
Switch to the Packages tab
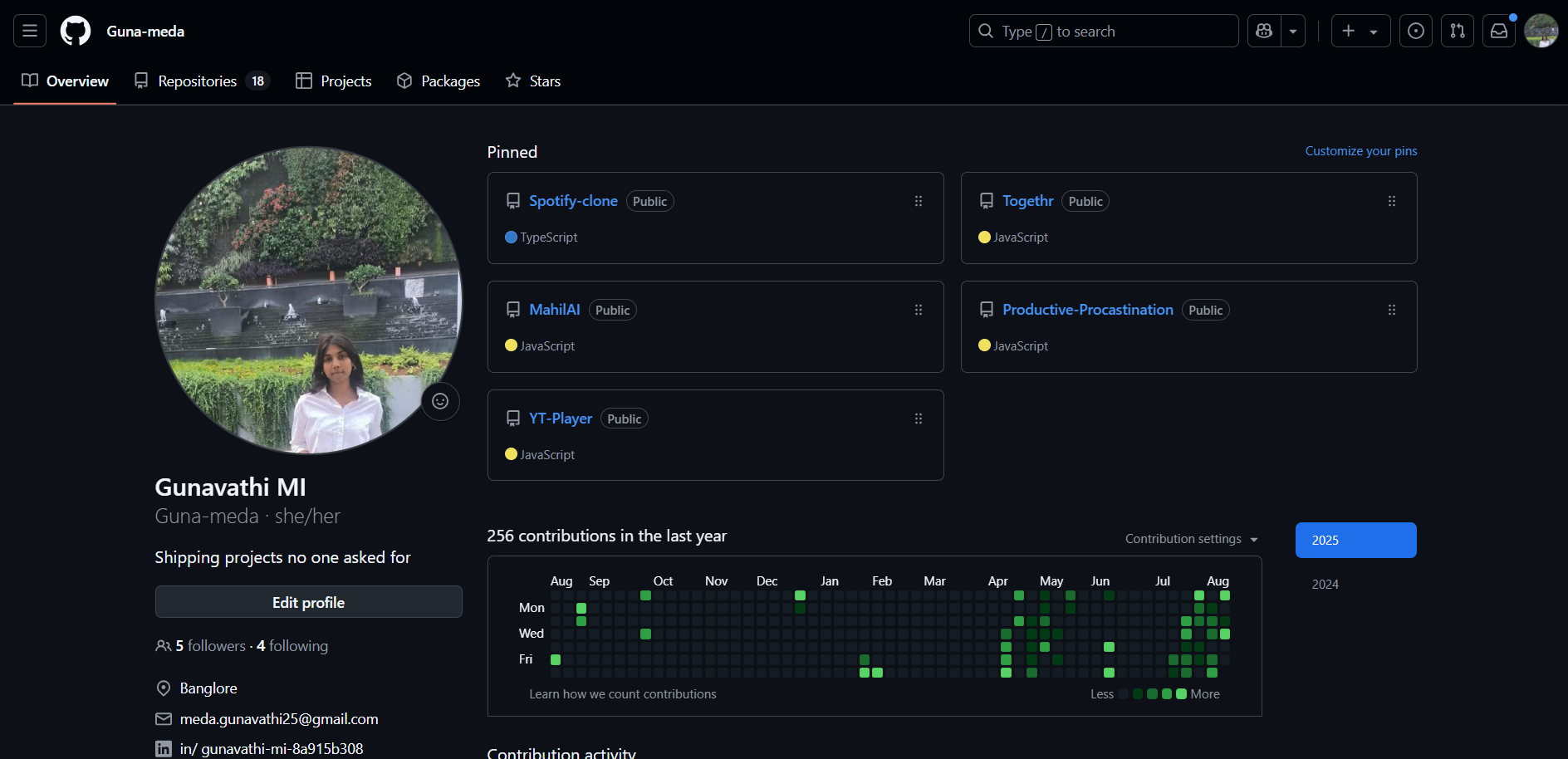coord(439,81)
